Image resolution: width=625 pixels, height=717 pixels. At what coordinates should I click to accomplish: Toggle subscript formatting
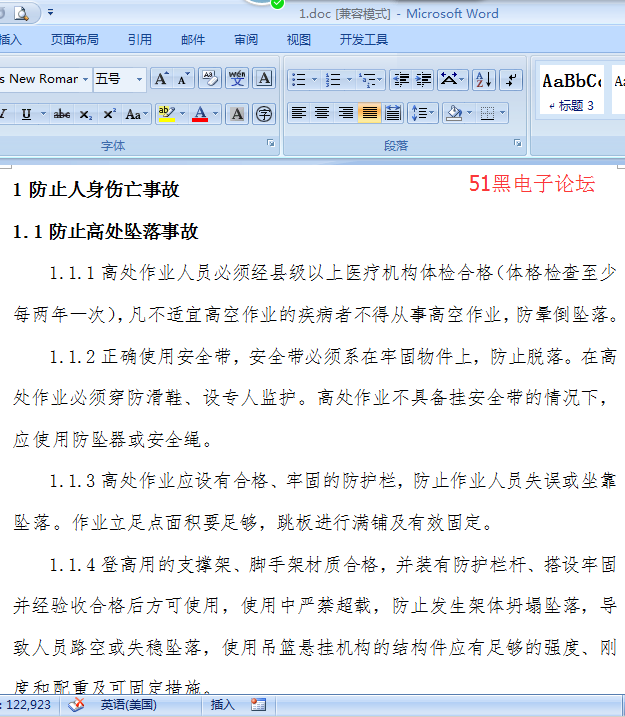tap(85, 114)
